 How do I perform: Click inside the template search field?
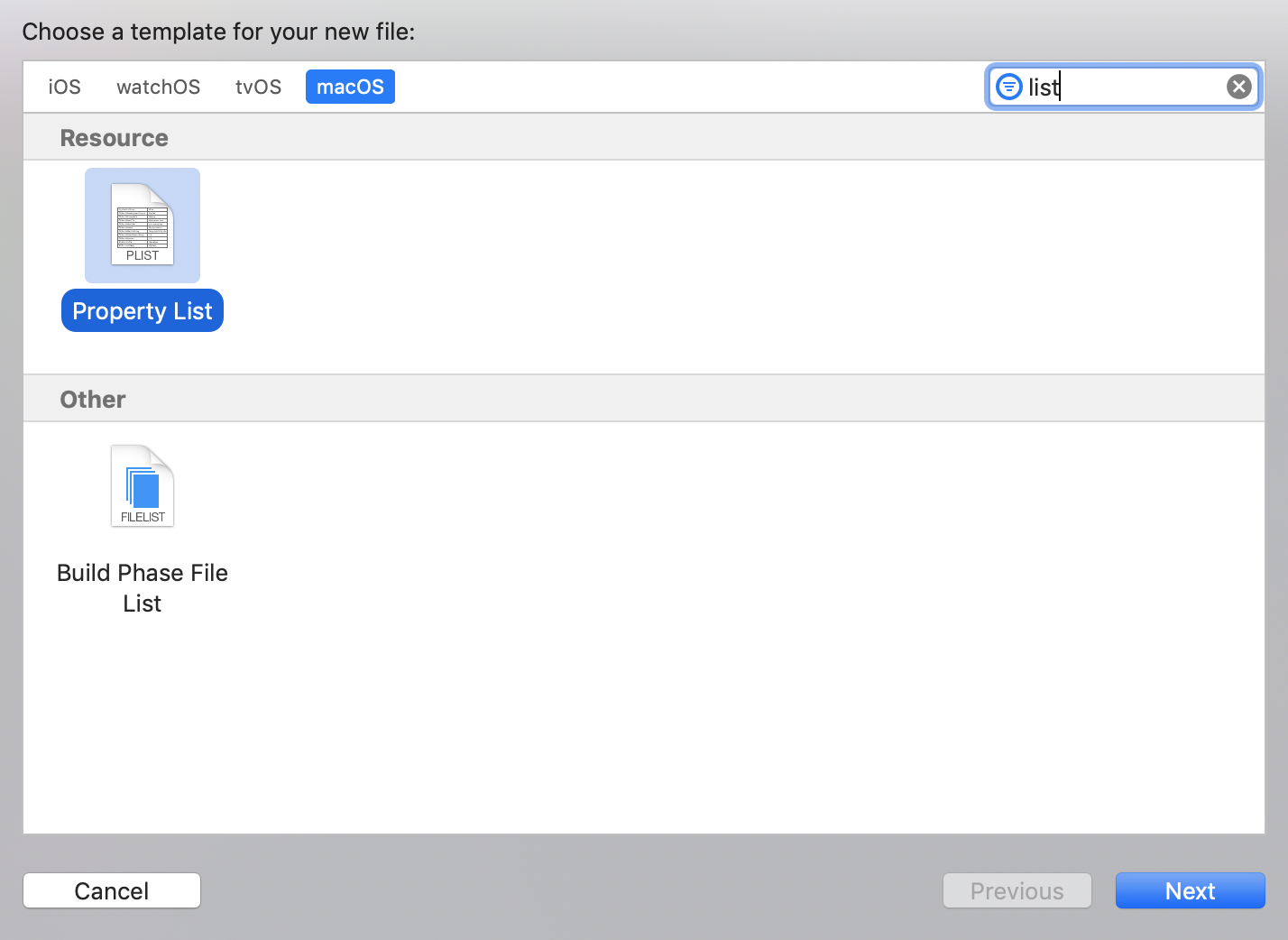(1123, 87)
